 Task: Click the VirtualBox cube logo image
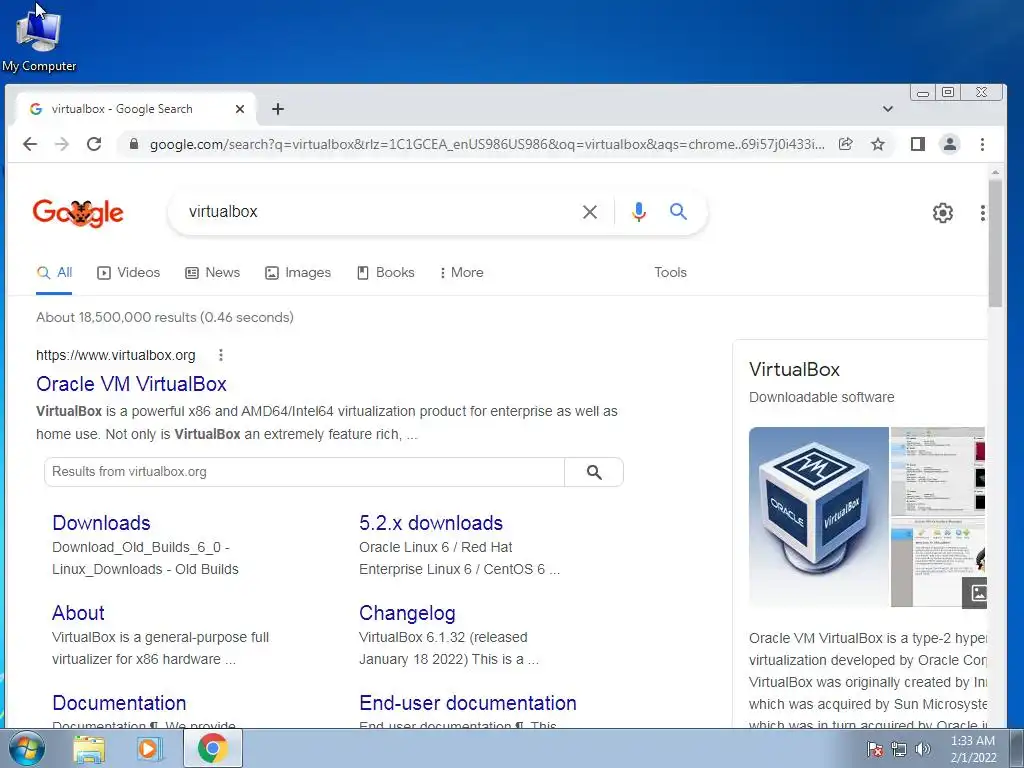[818, 517]
